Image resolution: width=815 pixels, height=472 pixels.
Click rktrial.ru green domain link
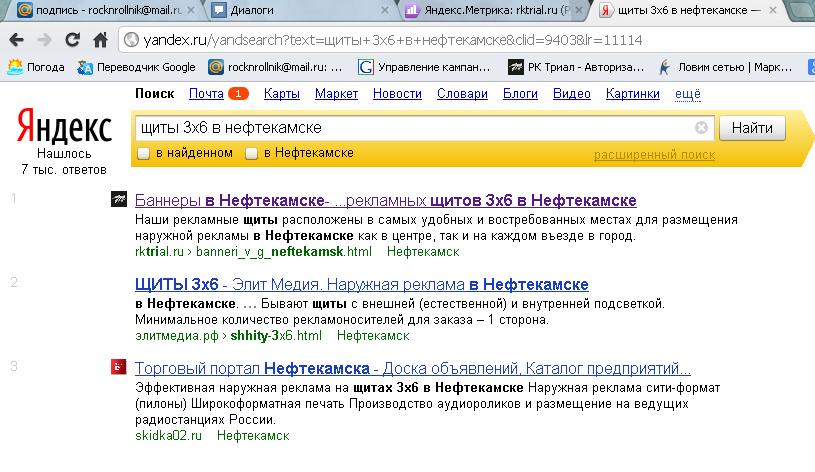point(159,252)
